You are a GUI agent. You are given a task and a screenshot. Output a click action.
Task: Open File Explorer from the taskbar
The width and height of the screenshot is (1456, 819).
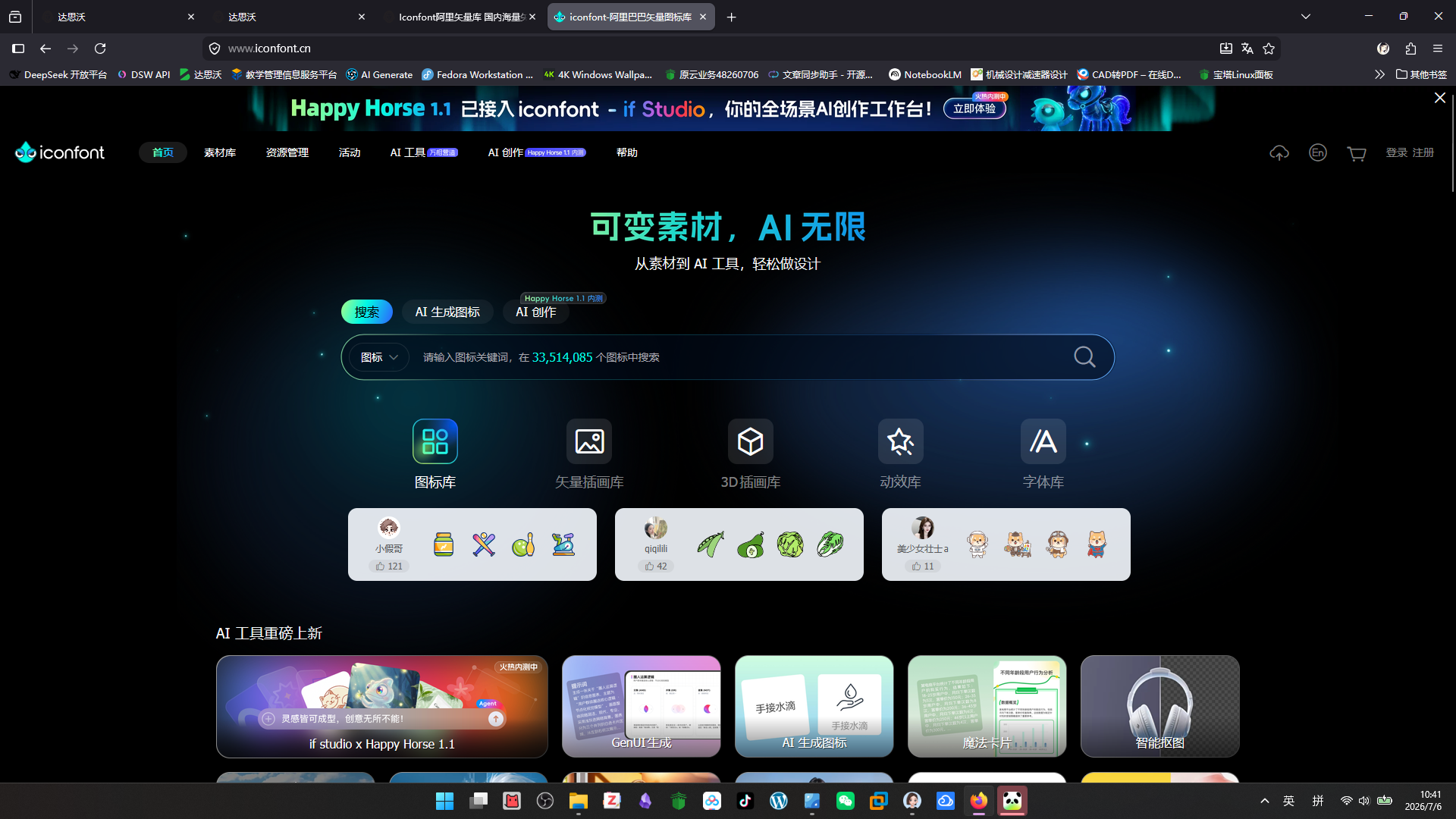(x=578, y=801)
